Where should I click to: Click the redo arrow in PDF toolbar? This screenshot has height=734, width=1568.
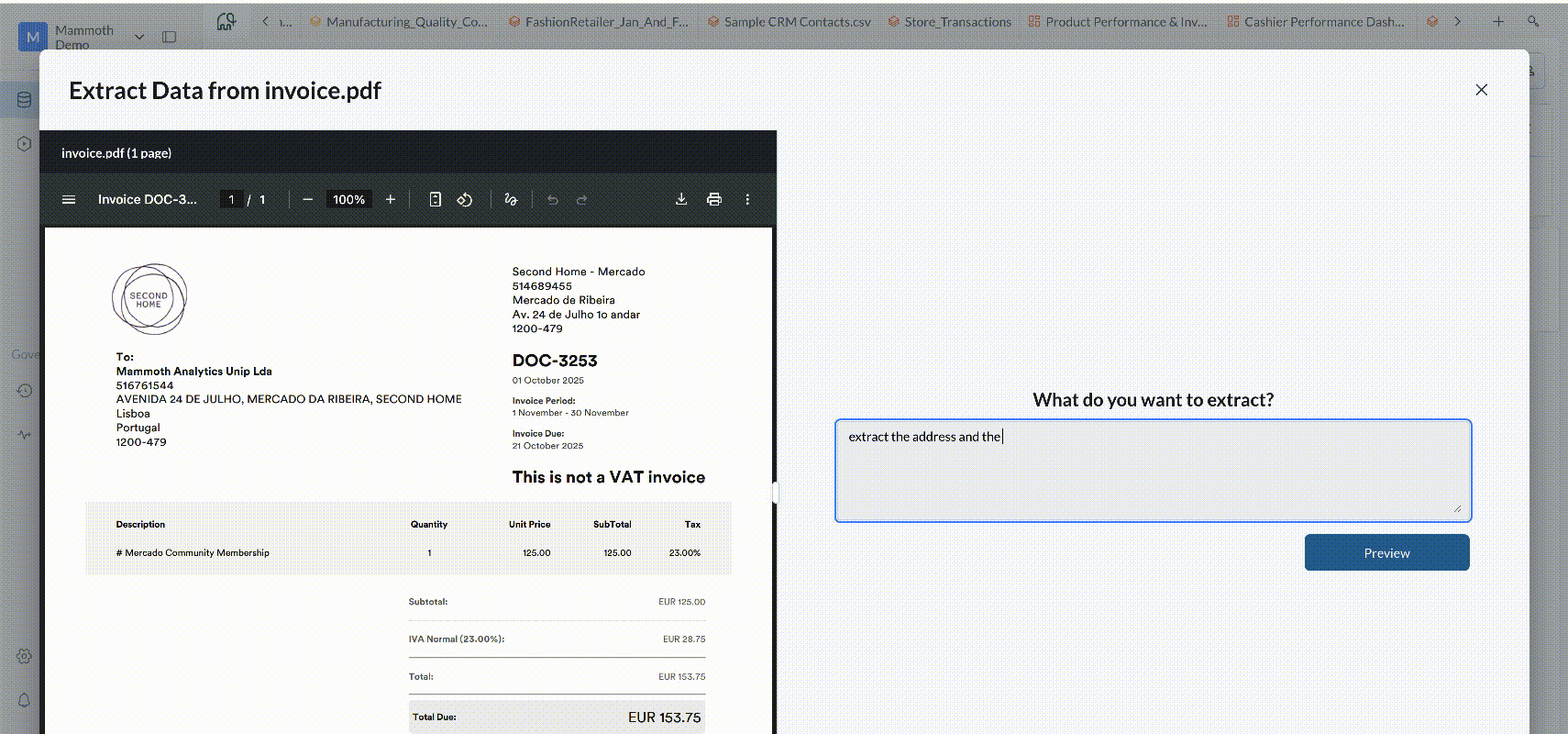coord(581,199)
